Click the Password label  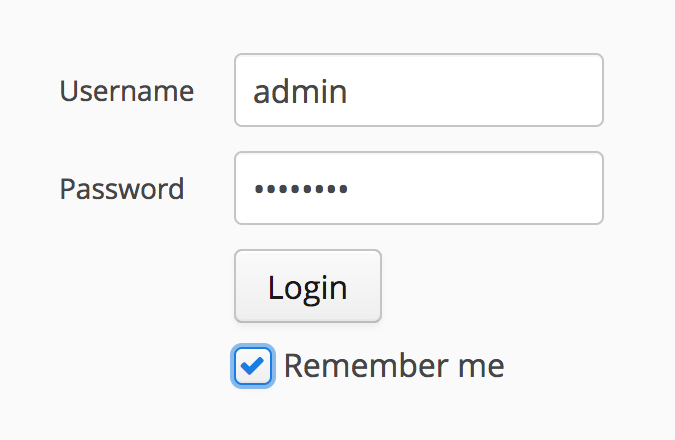tap(122, 189)
